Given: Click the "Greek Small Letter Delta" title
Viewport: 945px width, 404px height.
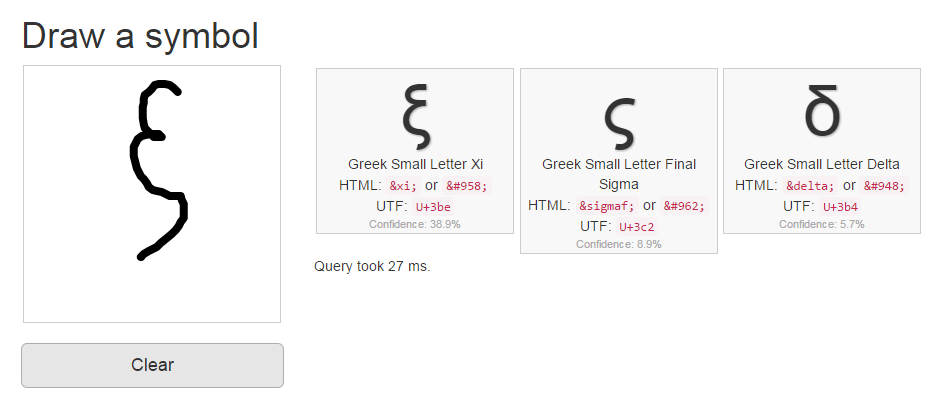Looking at the screenshot, I should tap(821, 164).
